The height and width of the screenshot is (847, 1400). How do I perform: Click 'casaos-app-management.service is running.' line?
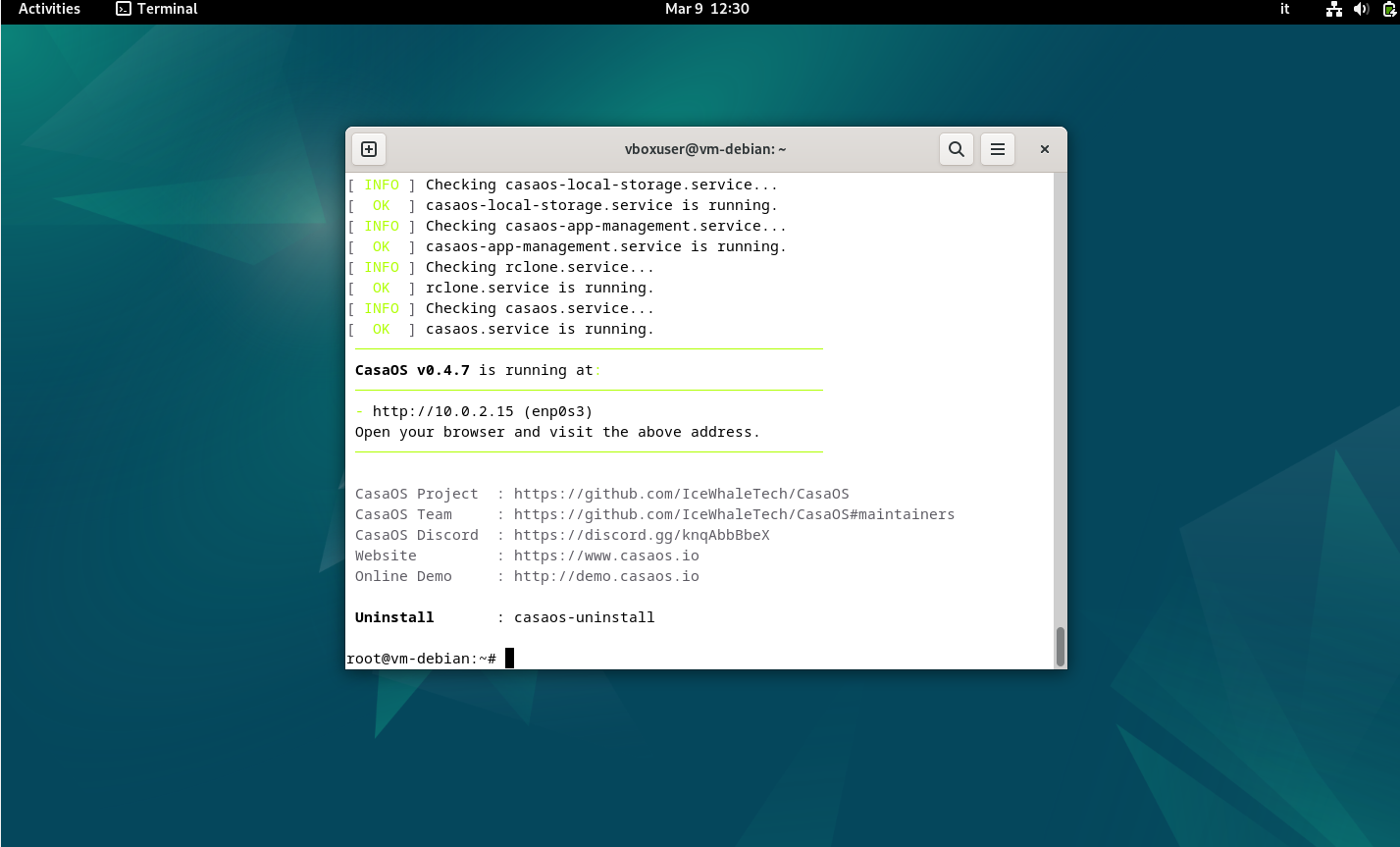tap(606, 246)
